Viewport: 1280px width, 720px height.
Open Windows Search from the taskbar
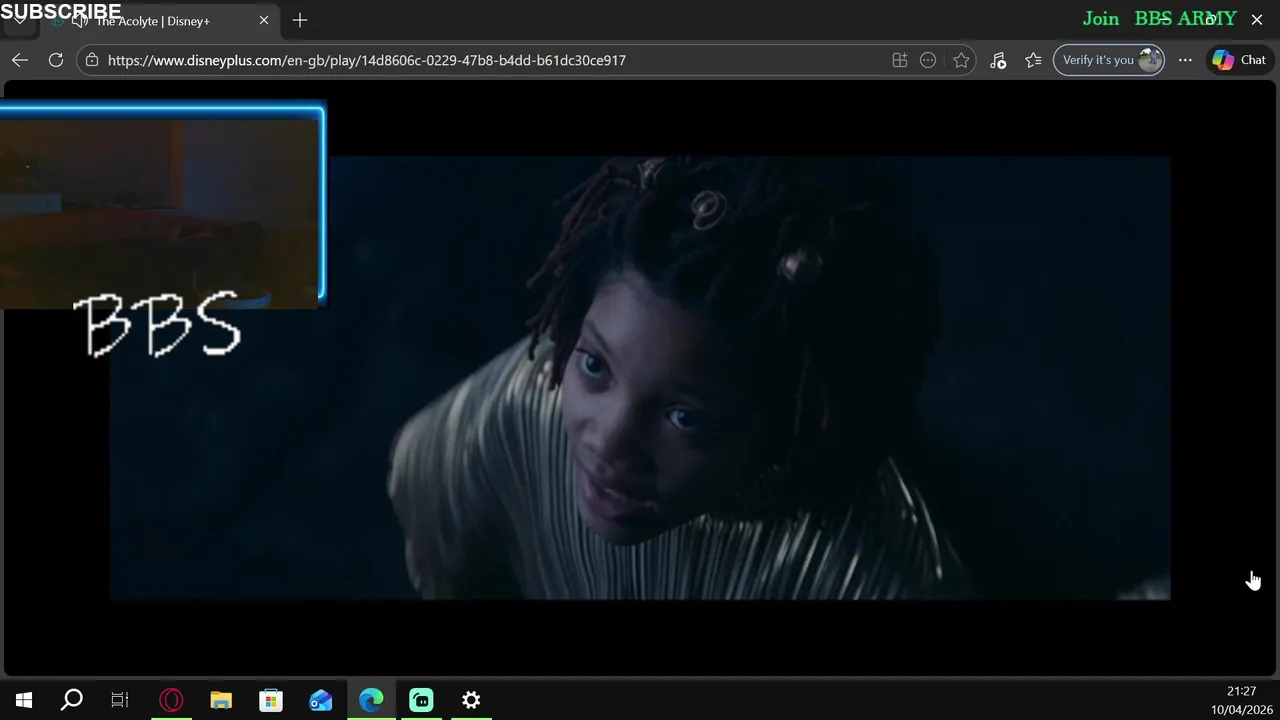tap(72, 700)
